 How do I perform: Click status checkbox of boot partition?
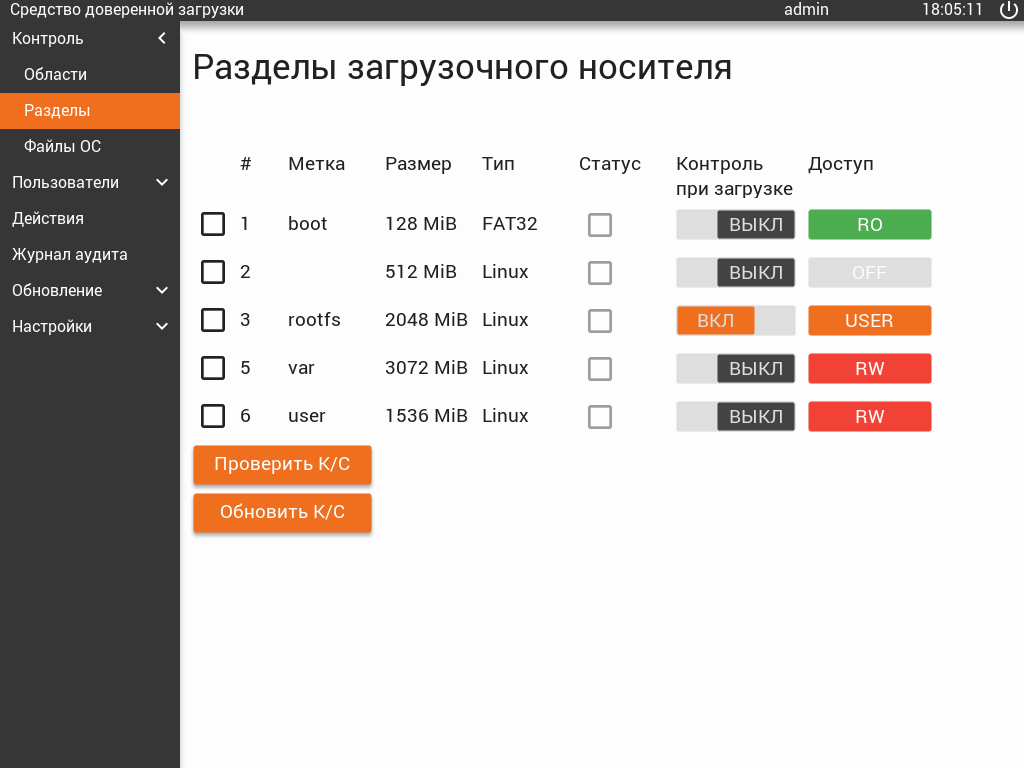(x=600, y=225)
